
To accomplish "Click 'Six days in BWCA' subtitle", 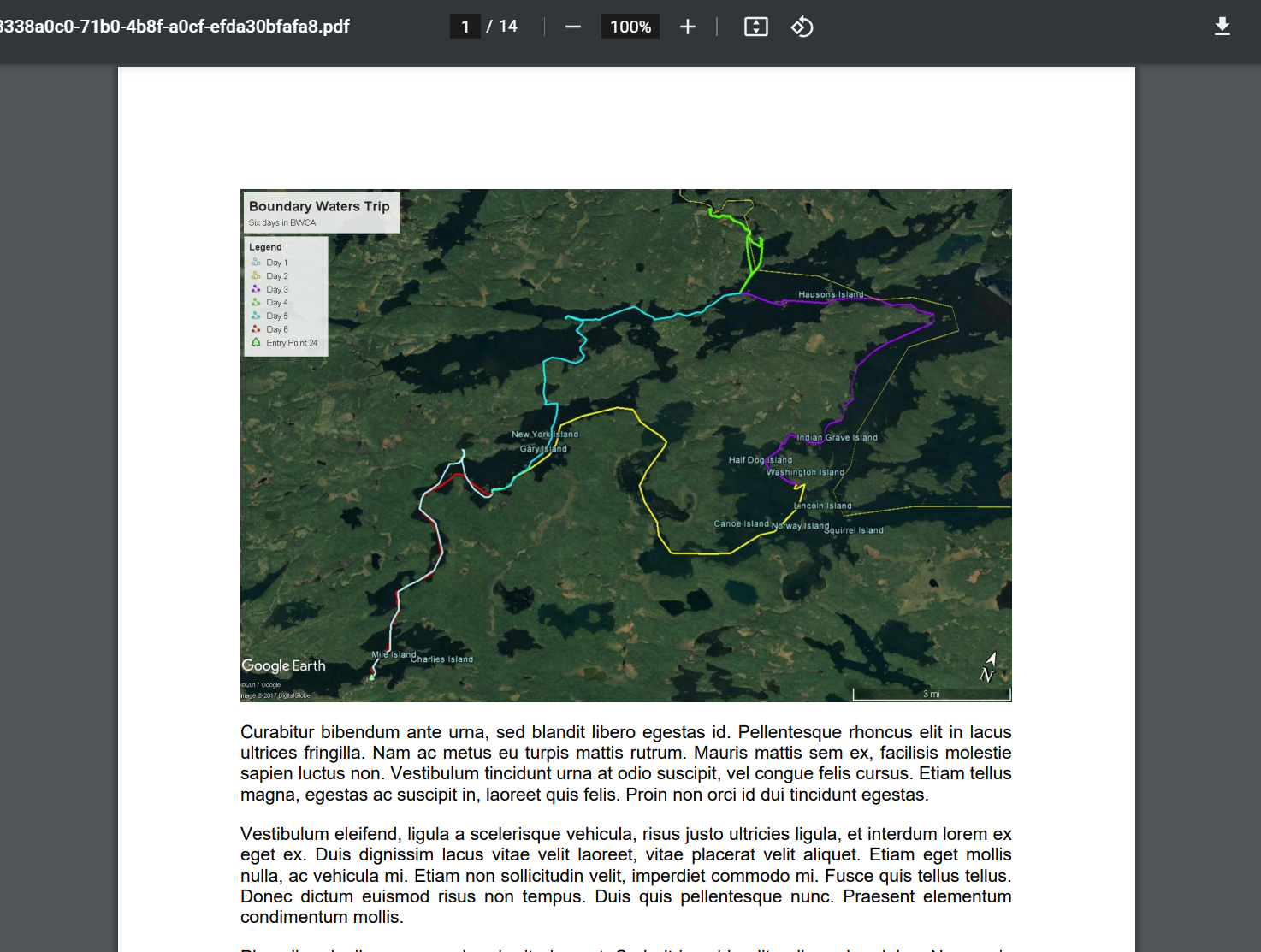I will [282, 222].
